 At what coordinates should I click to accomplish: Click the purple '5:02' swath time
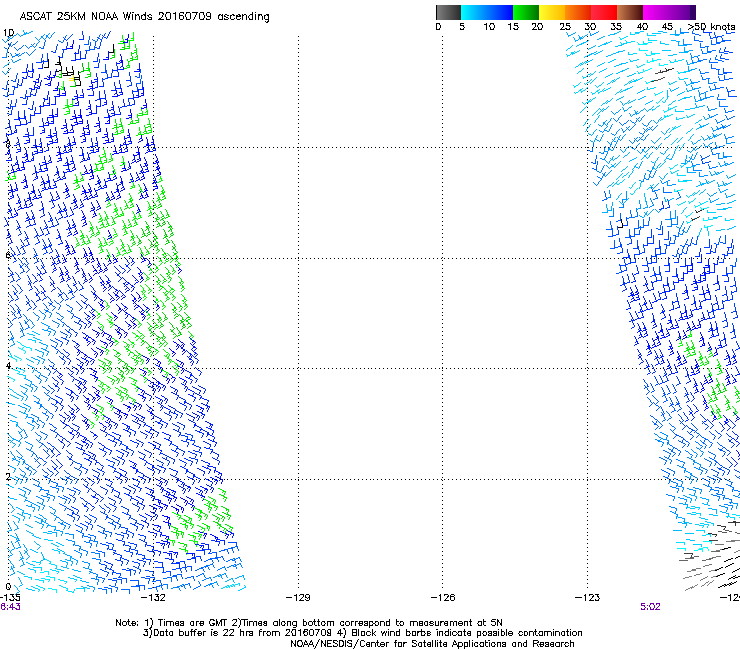650,607
